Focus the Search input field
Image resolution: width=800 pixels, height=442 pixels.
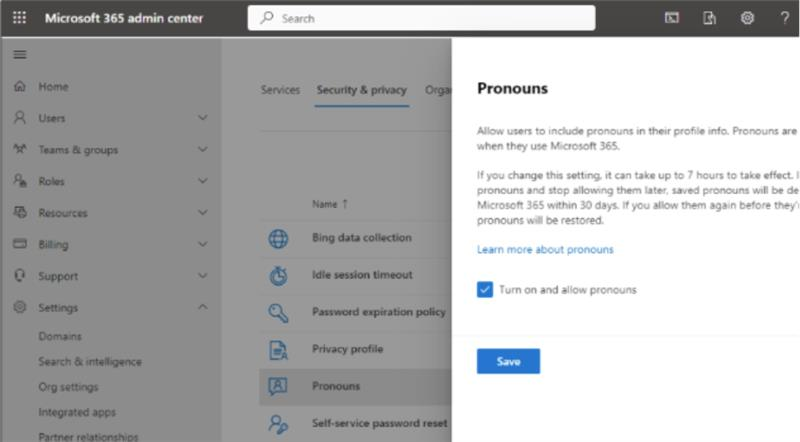coord(421,18)
